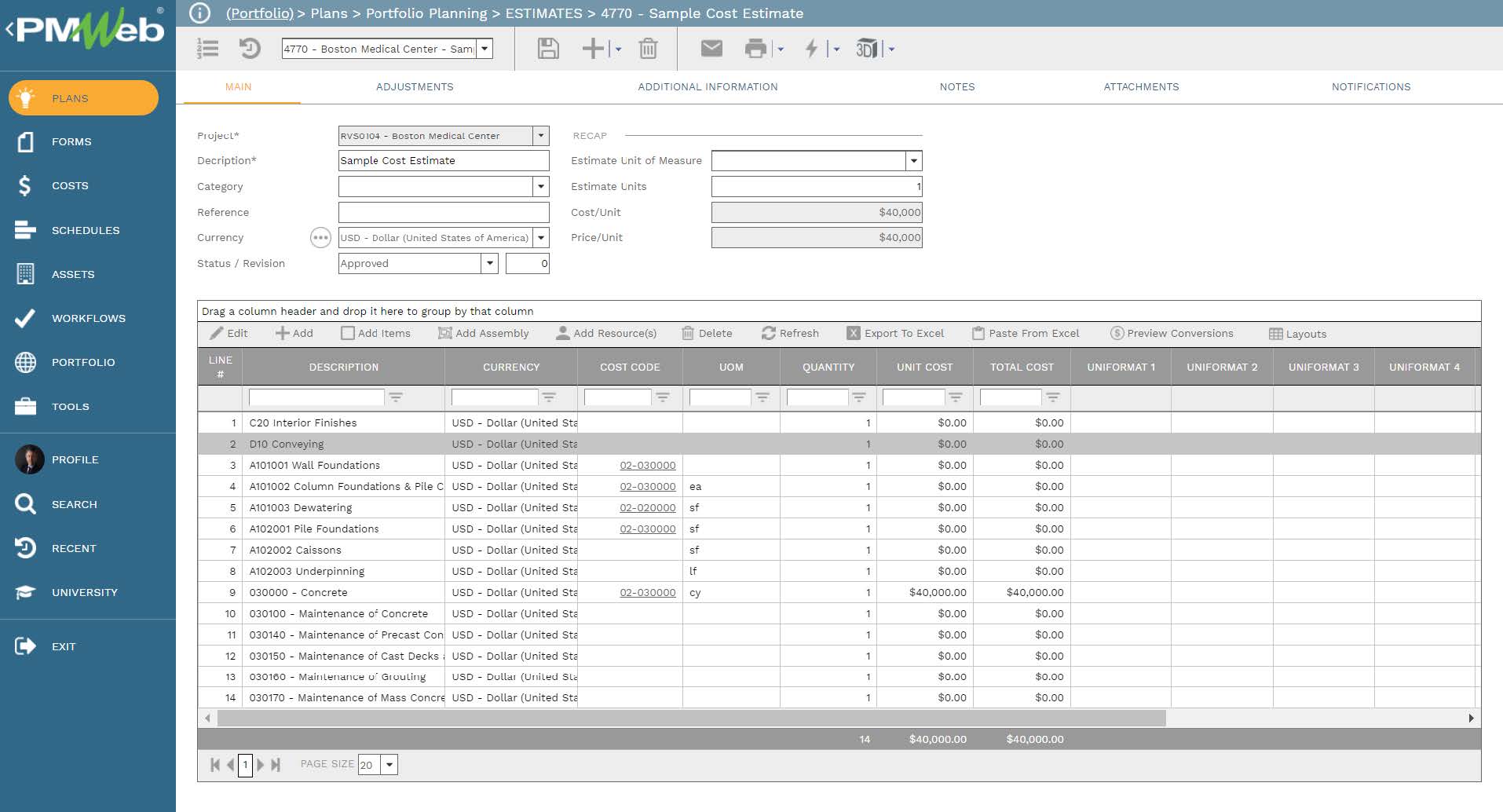Go to the last grid page

[x=276, y=764]
